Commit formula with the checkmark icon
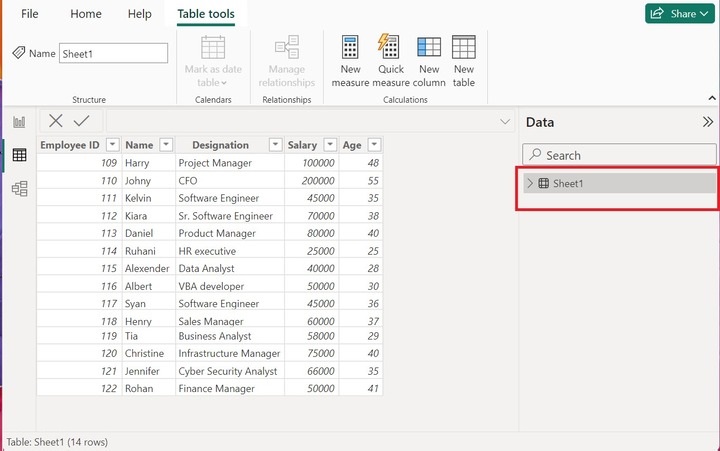The image size is (720, 451). (x=82, y=121)
